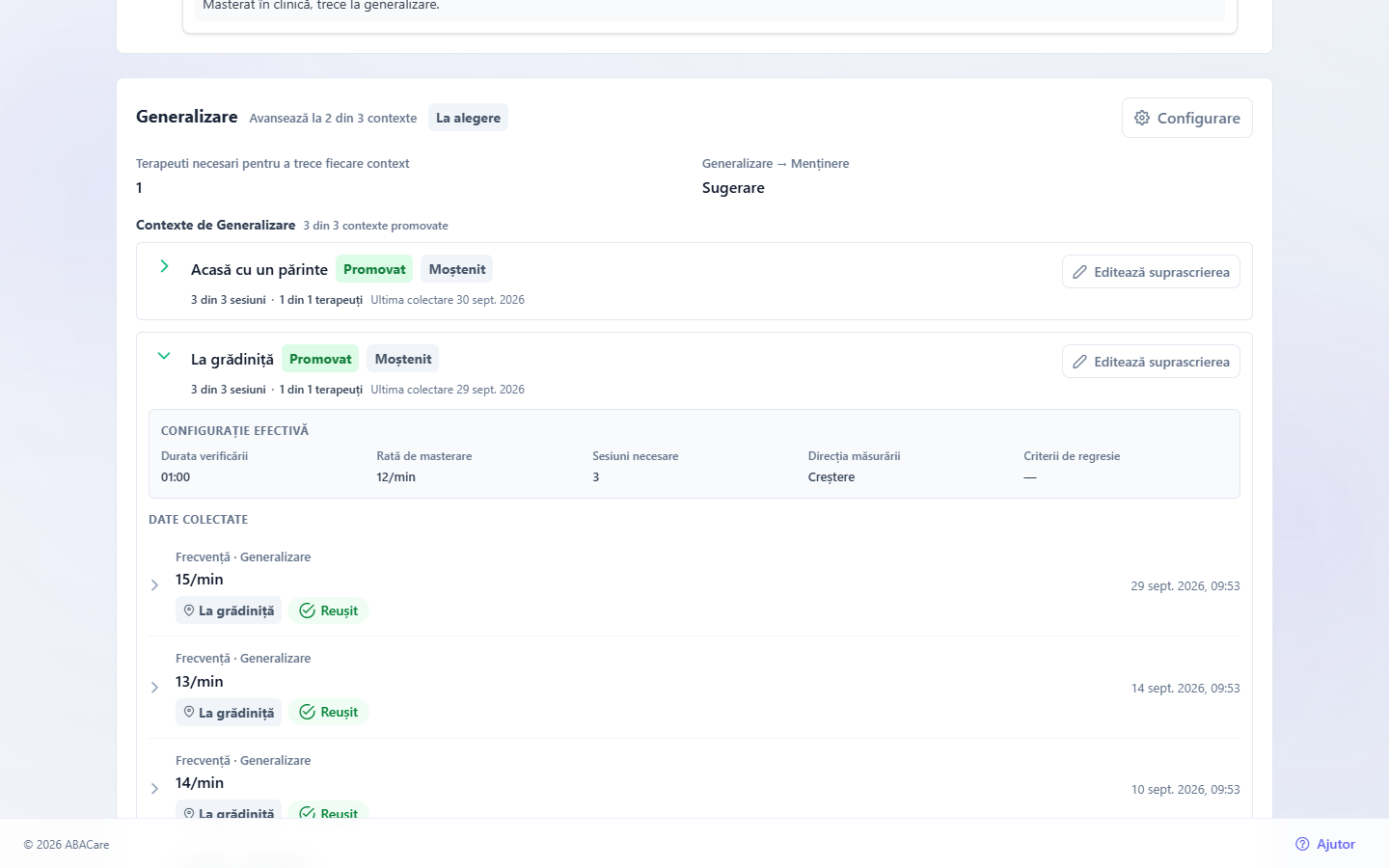1389x868 pixels.
Task: Click the 'Contexte de Generalizare' label
Action: 216,225
